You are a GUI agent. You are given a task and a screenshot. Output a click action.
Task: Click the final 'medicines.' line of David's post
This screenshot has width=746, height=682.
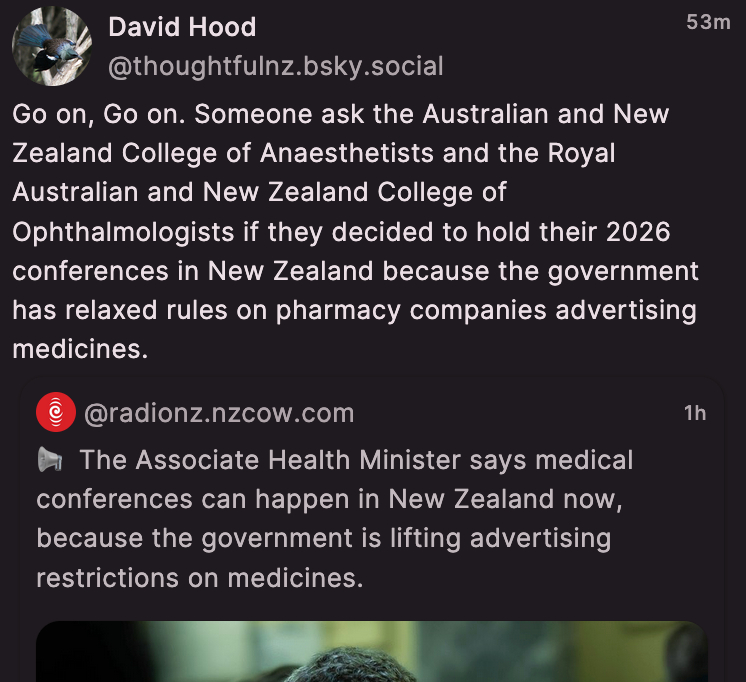[80, 349]
